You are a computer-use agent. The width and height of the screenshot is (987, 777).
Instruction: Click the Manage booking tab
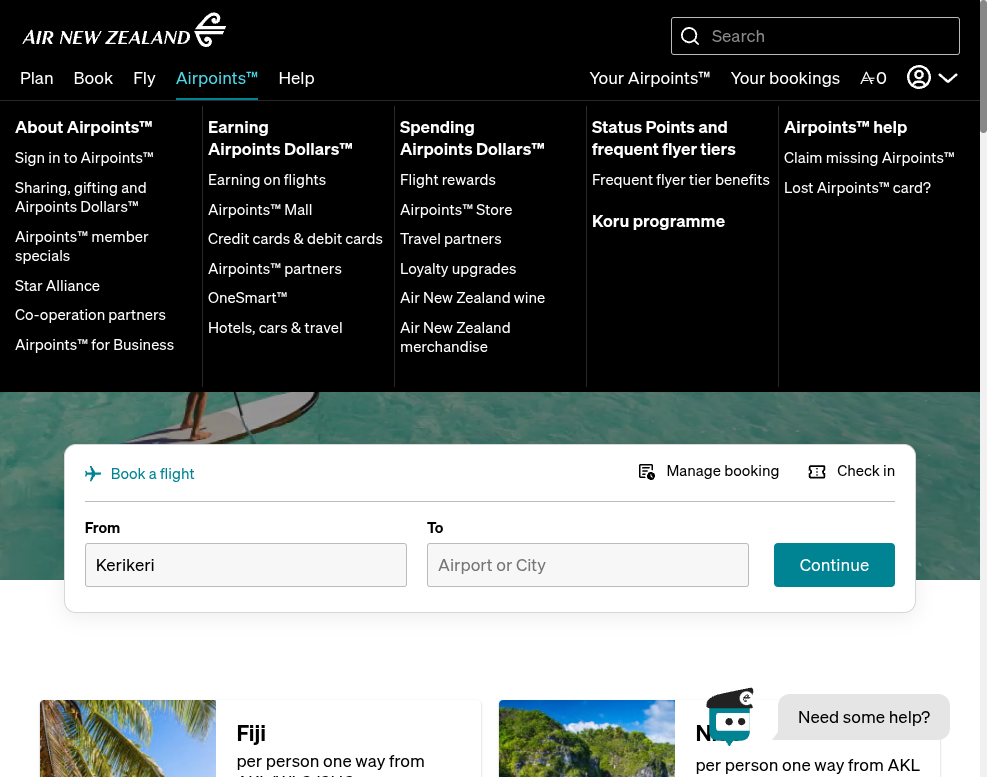[x=709, y=472]
